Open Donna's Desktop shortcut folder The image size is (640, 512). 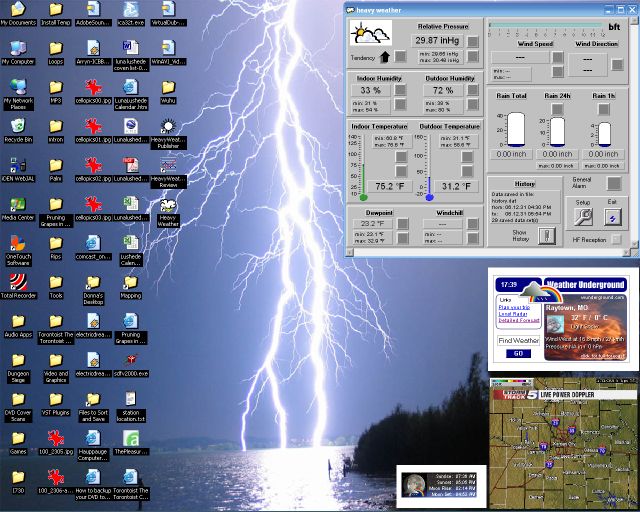(93, 289)
